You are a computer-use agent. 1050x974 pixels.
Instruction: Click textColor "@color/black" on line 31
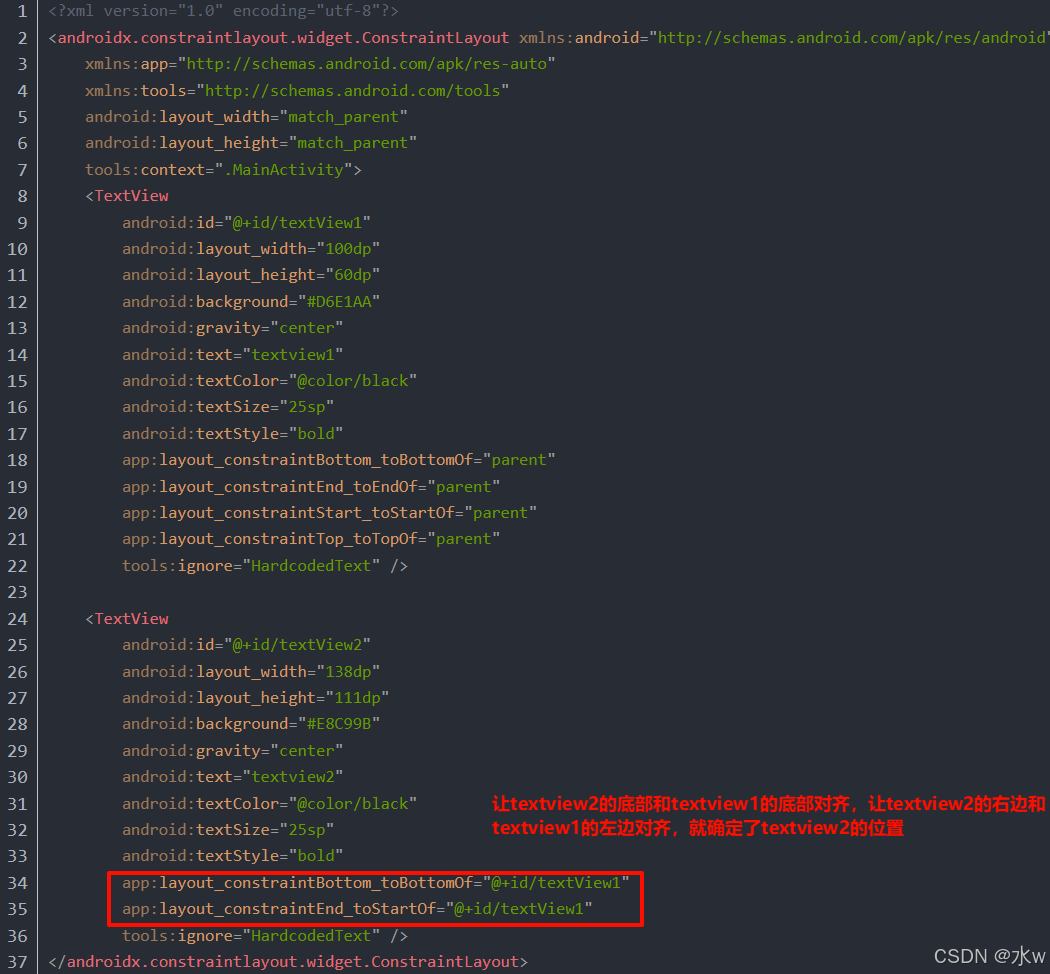[x=269, y=804]
